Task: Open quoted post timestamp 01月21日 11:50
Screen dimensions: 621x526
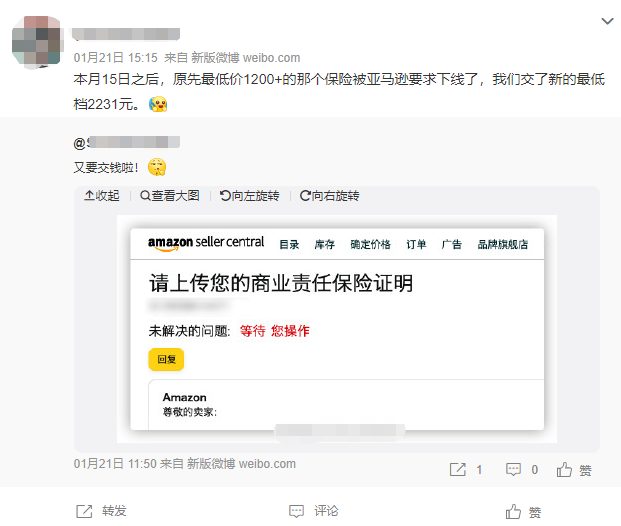Action: [115, 463]
